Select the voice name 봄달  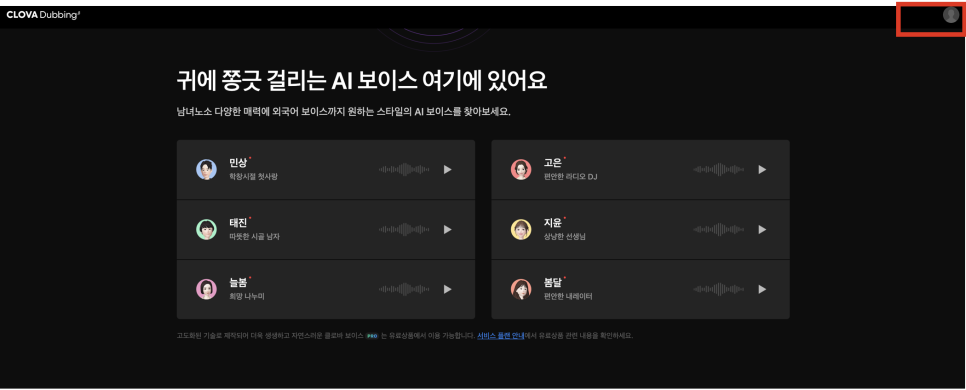552,282
